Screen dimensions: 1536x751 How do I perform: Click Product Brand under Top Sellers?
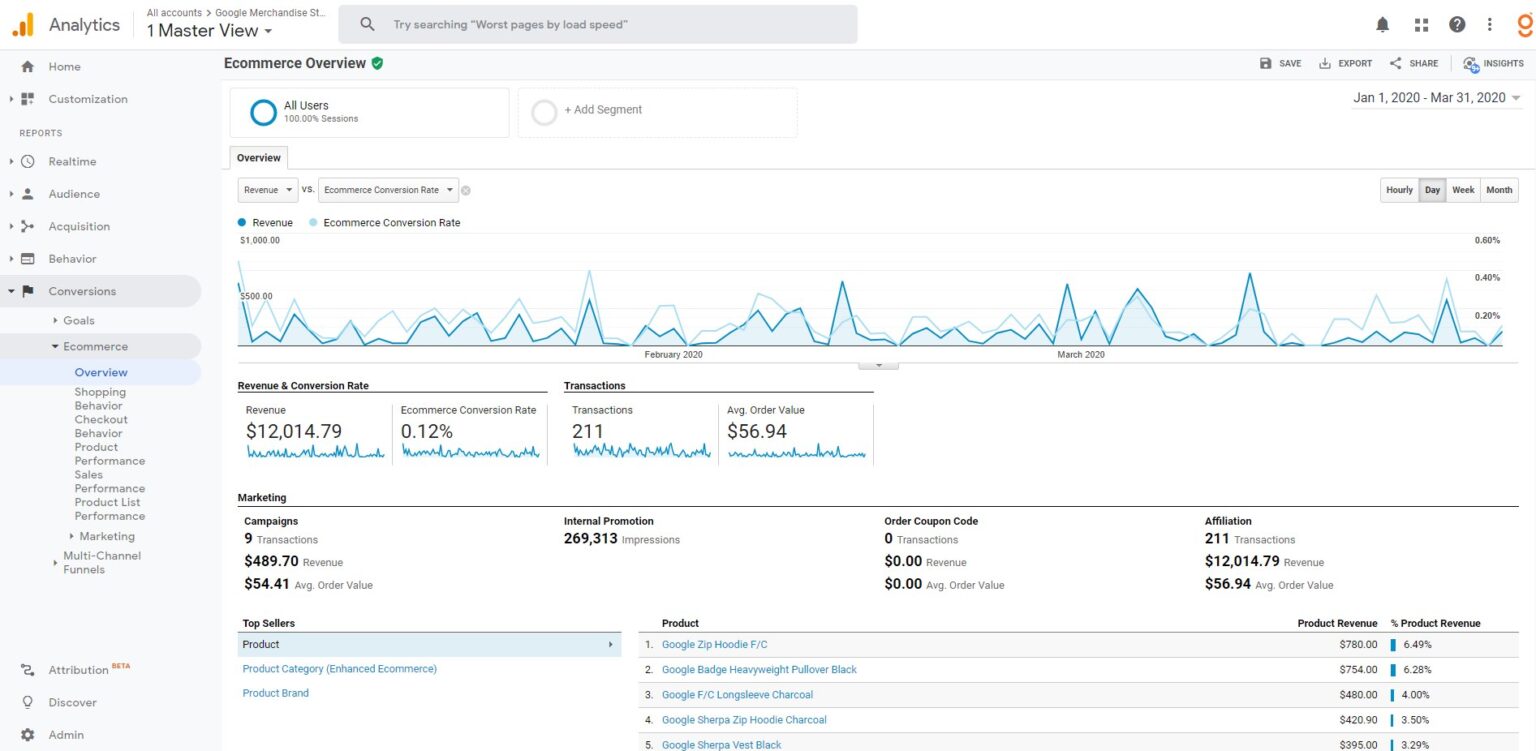[275, 692]
